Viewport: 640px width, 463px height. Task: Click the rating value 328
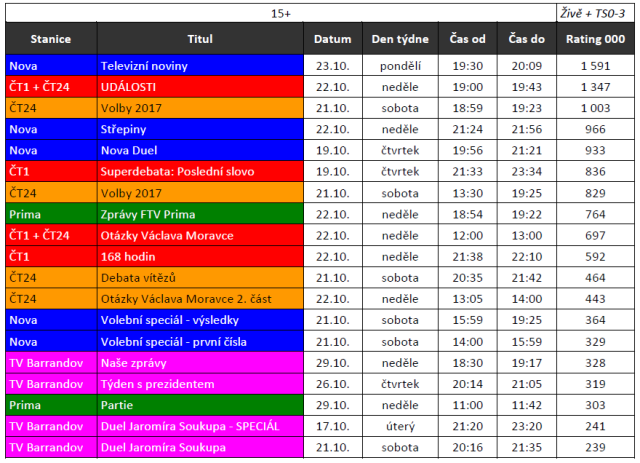(x=596, y=363)
